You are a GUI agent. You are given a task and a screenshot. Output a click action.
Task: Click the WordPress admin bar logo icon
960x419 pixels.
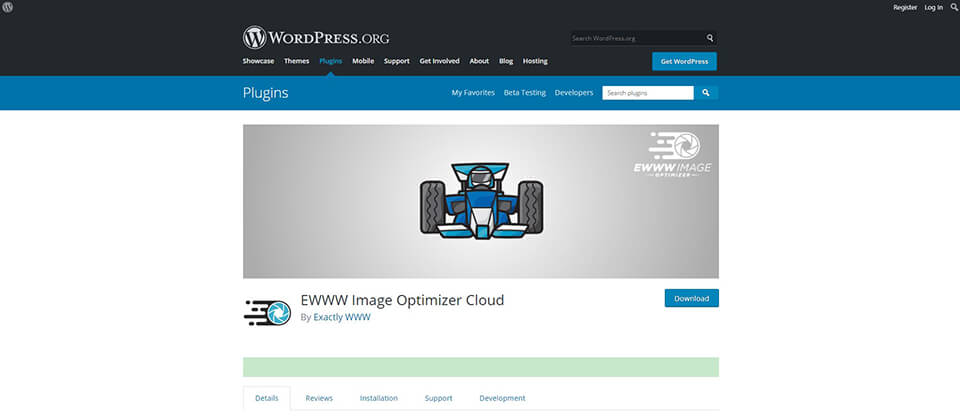(7, 7)
